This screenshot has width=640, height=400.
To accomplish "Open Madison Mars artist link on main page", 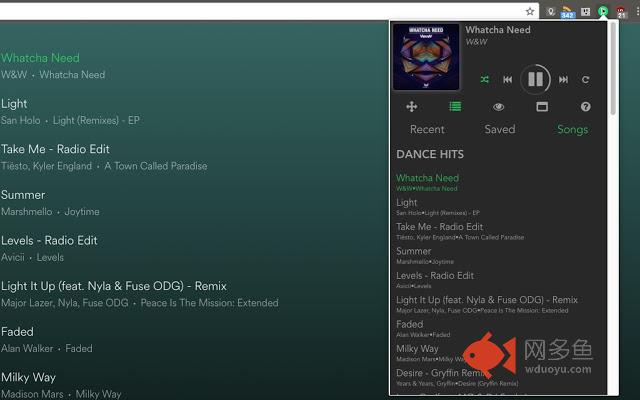I will tap(32, 394).
